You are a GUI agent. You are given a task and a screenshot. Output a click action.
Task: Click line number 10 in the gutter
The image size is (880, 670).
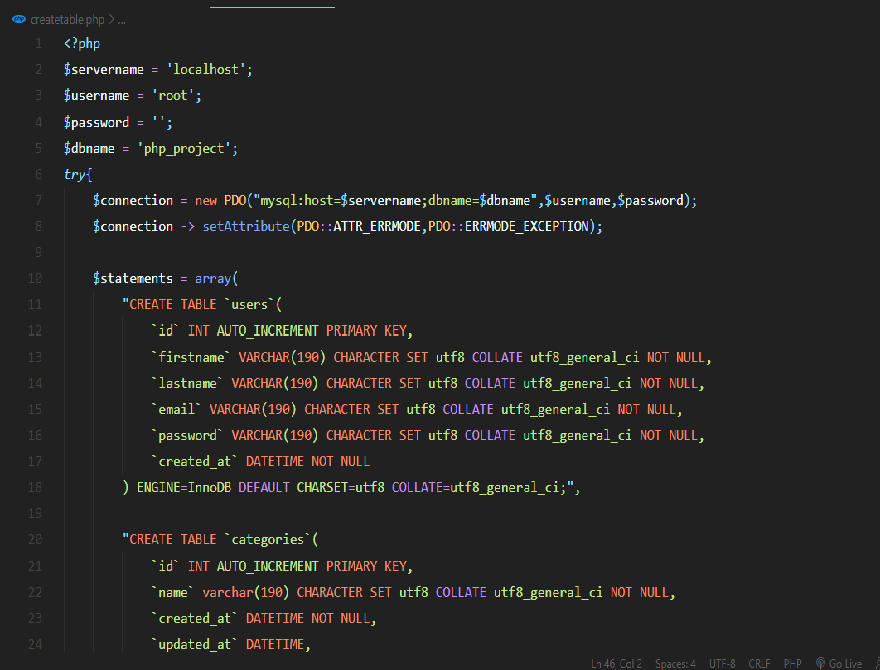click(35, 279)
